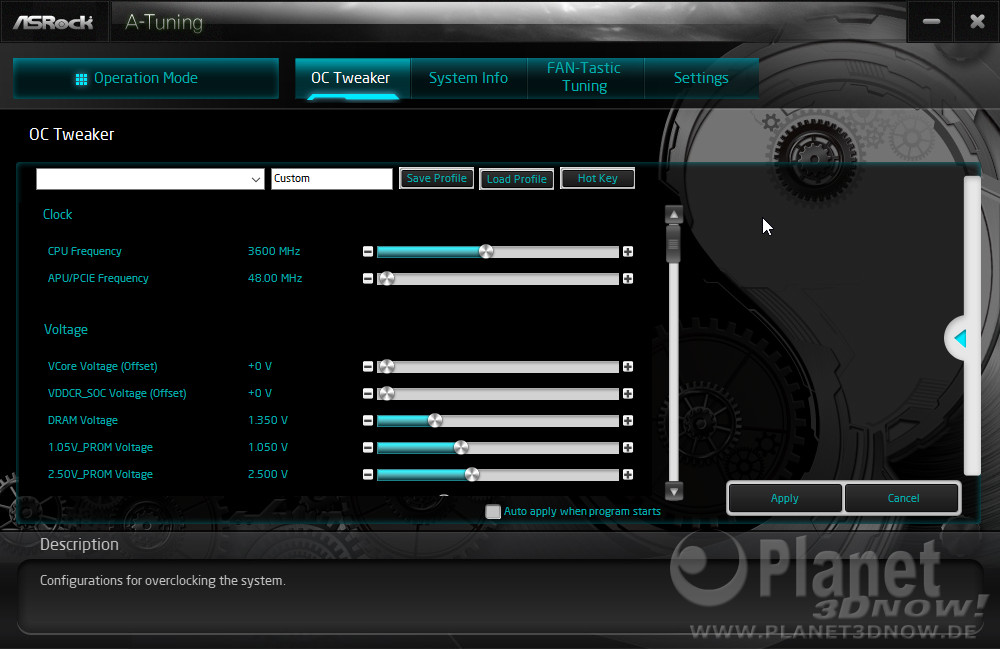
Task: Click the VCore Voltage slider handle
Action: coord(386,367)
